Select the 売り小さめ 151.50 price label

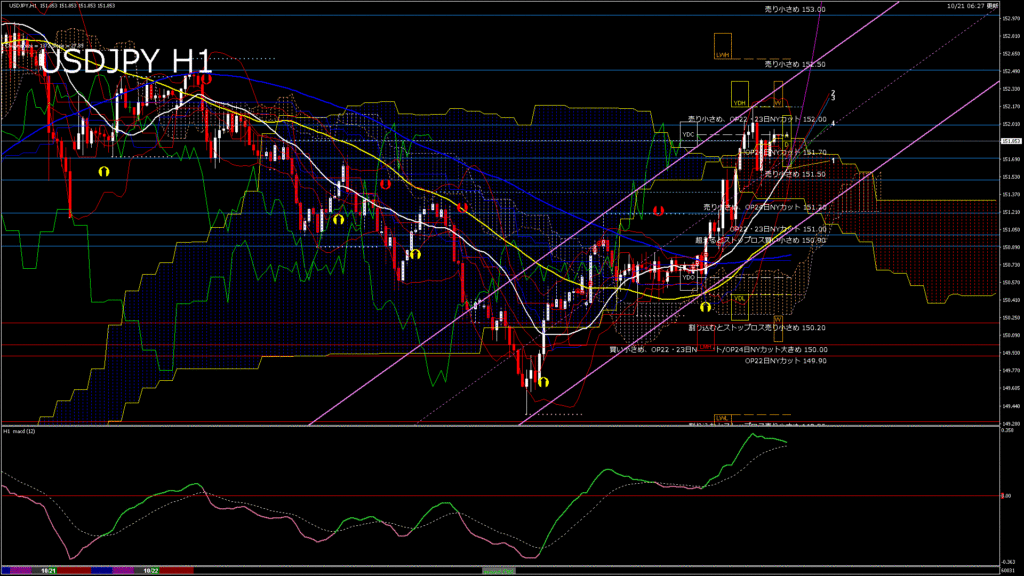tap(795, 174)
